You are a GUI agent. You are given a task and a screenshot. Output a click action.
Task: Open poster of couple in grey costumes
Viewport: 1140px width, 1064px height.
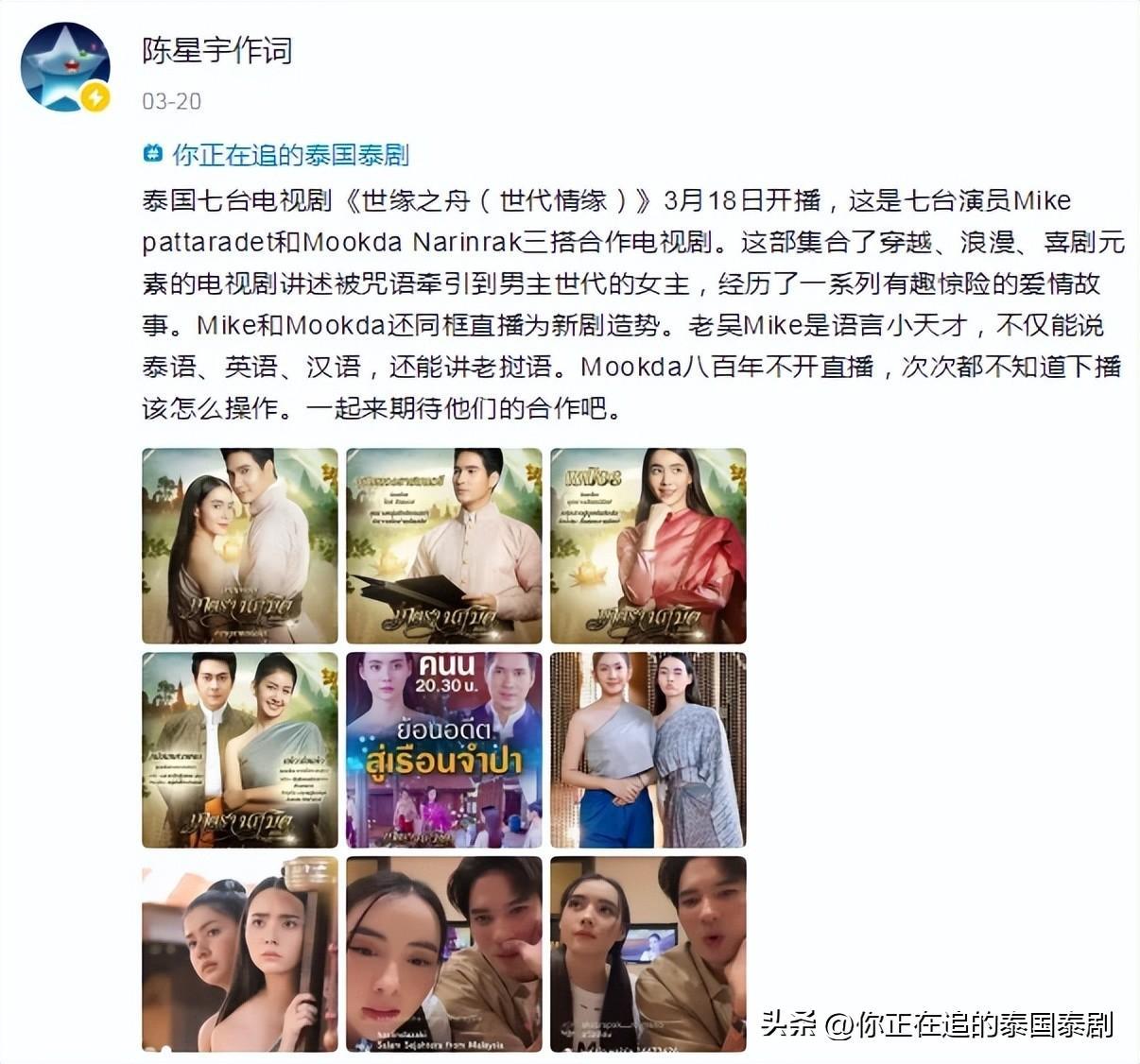pos(240,750)
